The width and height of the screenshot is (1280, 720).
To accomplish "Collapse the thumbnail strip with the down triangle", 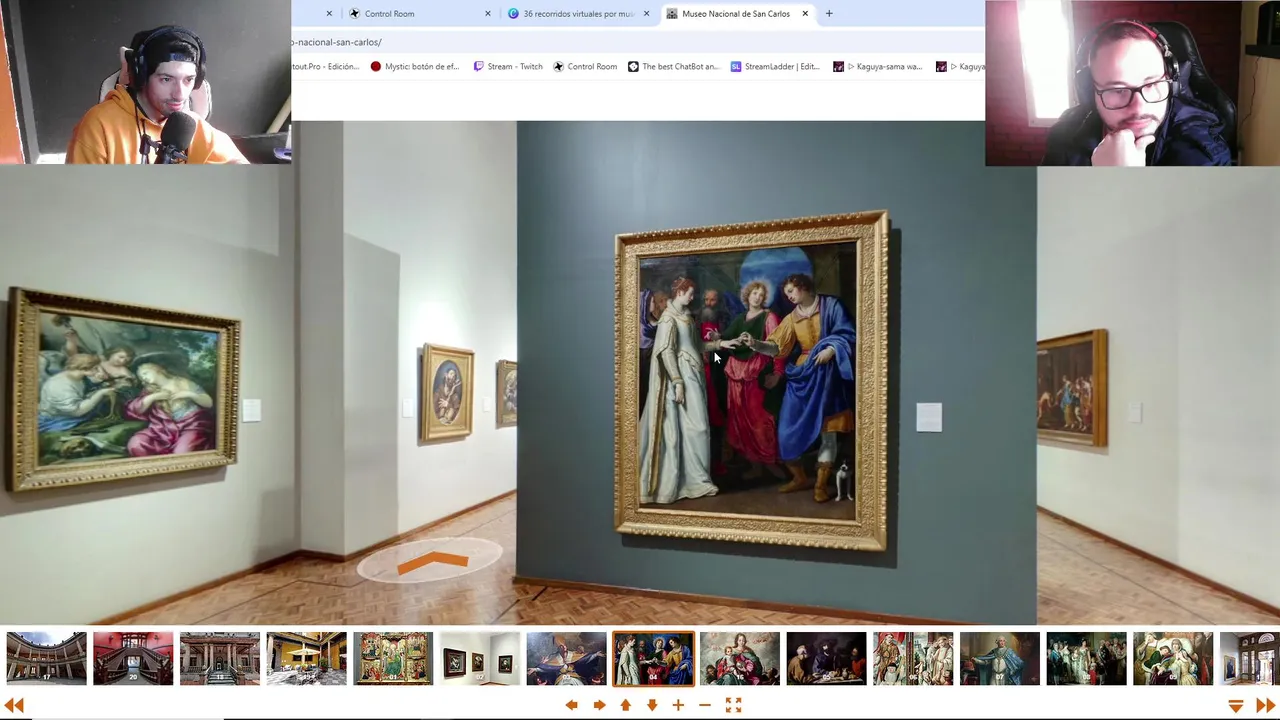I will (x=1236, y=706).
